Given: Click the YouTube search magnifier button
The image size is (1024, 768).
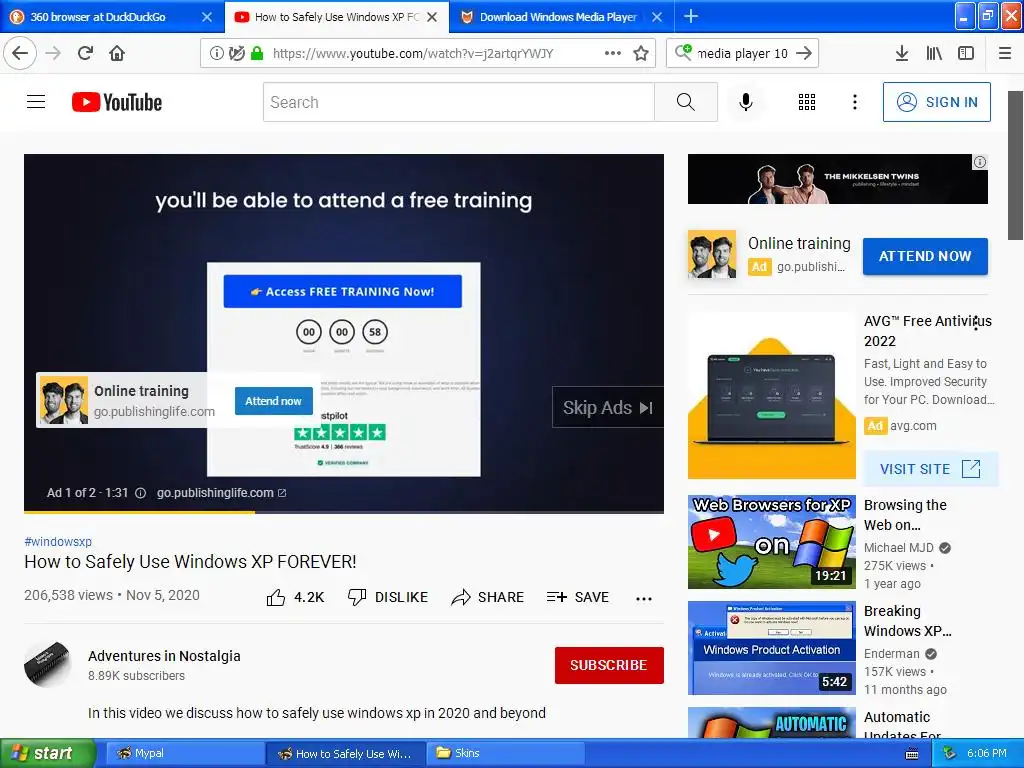Looking at the screenshot, I should [686, 102].
